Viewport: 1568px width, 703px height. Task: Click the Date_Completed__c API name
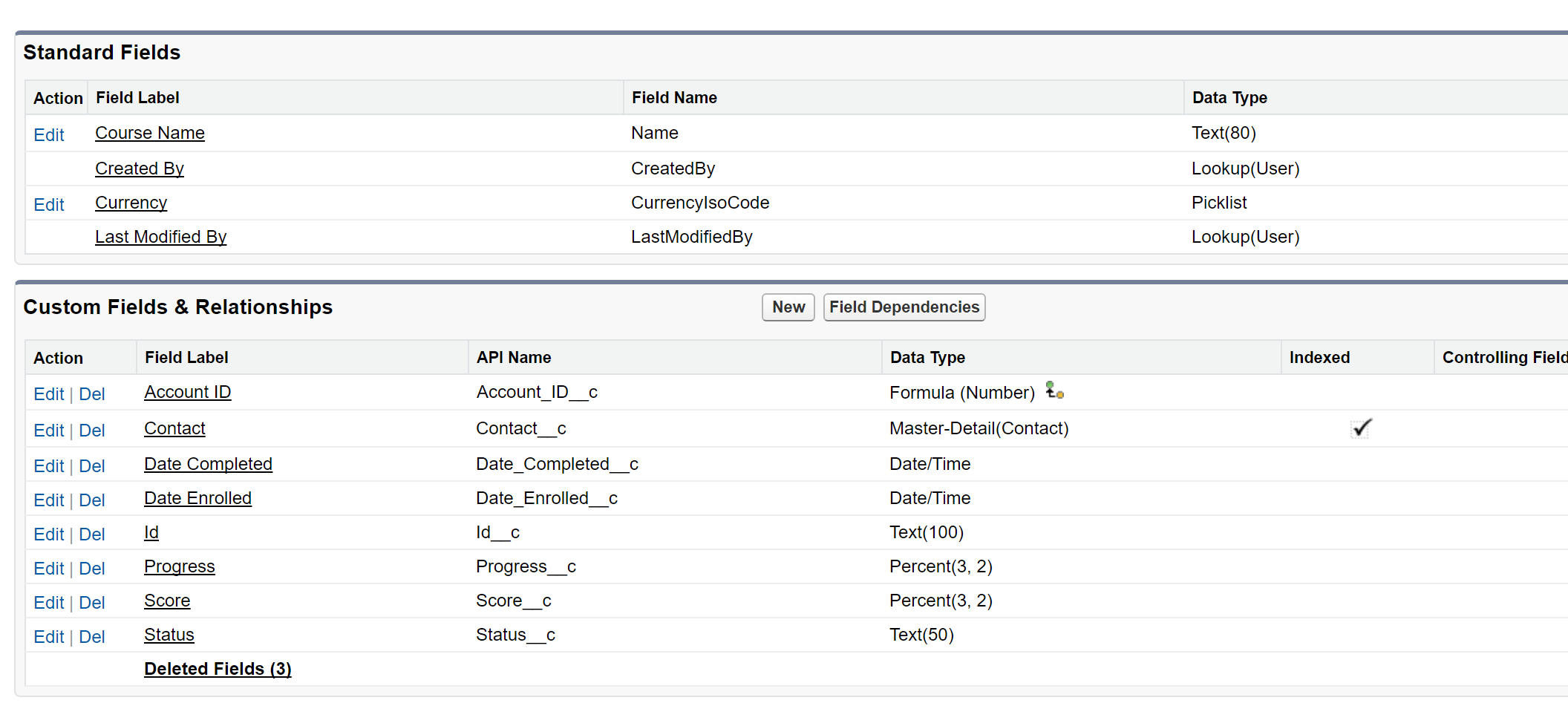(x=558, y=464)
